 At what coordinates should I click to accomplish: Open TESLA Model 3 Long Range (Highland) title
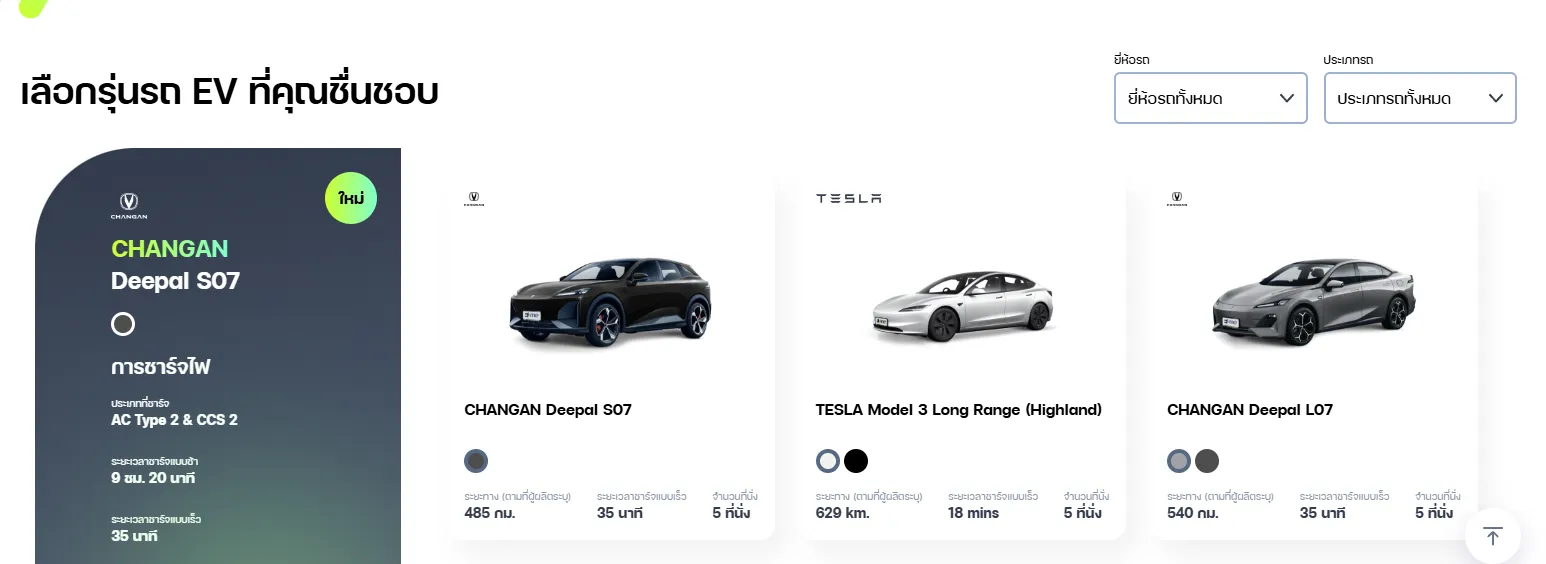(958, 410)
